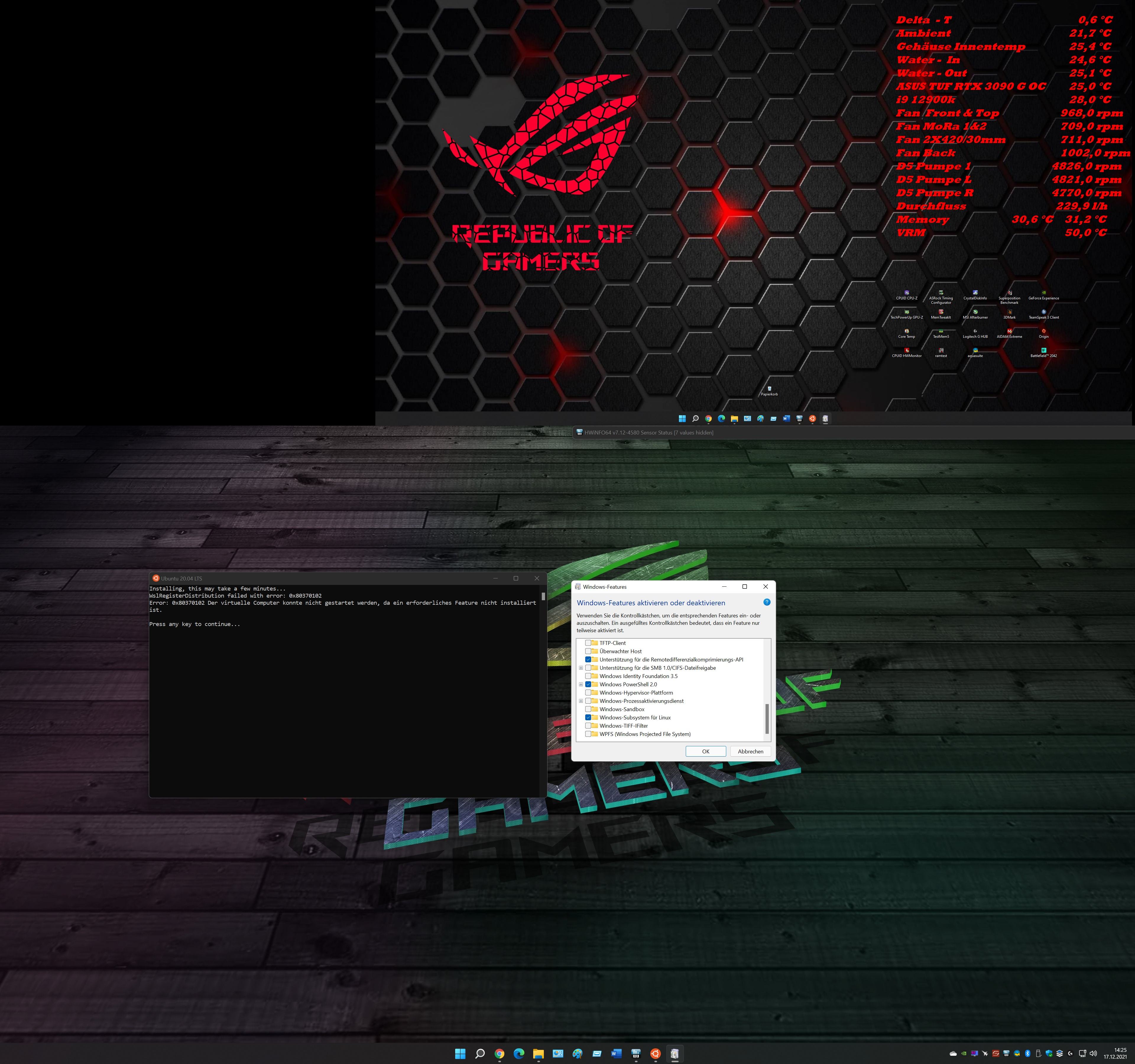
Task: Select AIDA64 Extreme desktop icon
Action: pos(1009,333)
